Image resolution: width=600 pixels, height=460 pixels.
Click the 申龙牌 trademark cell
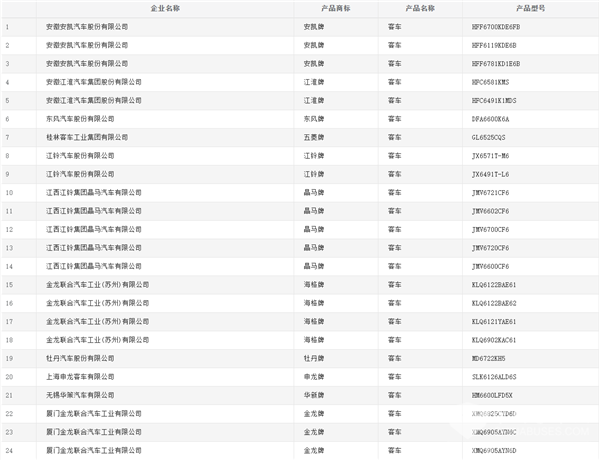[314, 376]
